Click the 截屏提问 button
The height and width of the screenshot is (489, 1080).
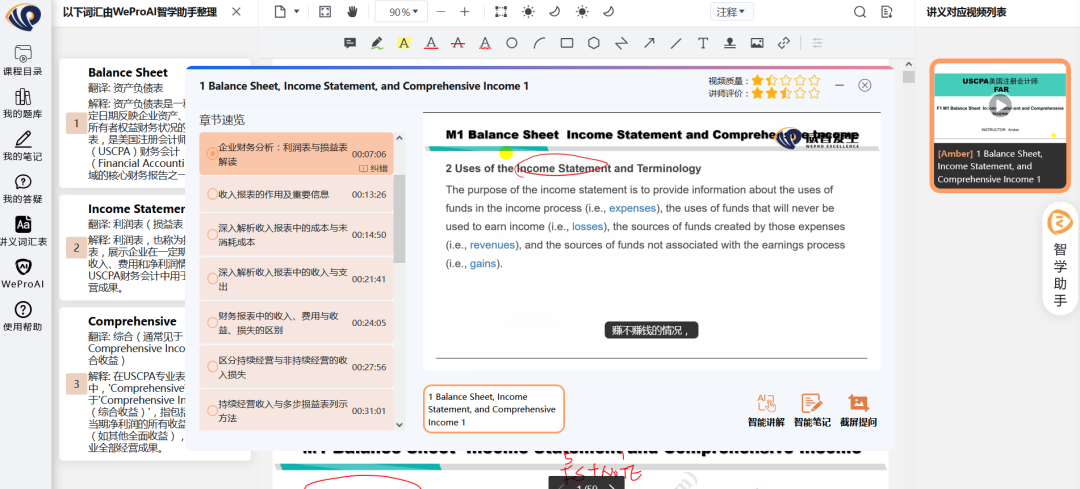pyautogui.click(x=858, y=410)
